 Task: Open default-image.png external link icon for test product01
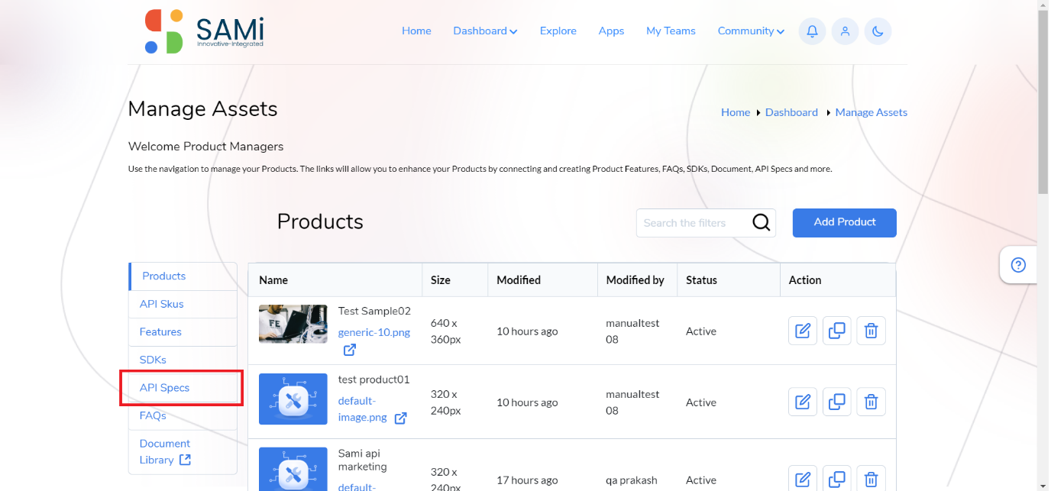coord(400,418)
